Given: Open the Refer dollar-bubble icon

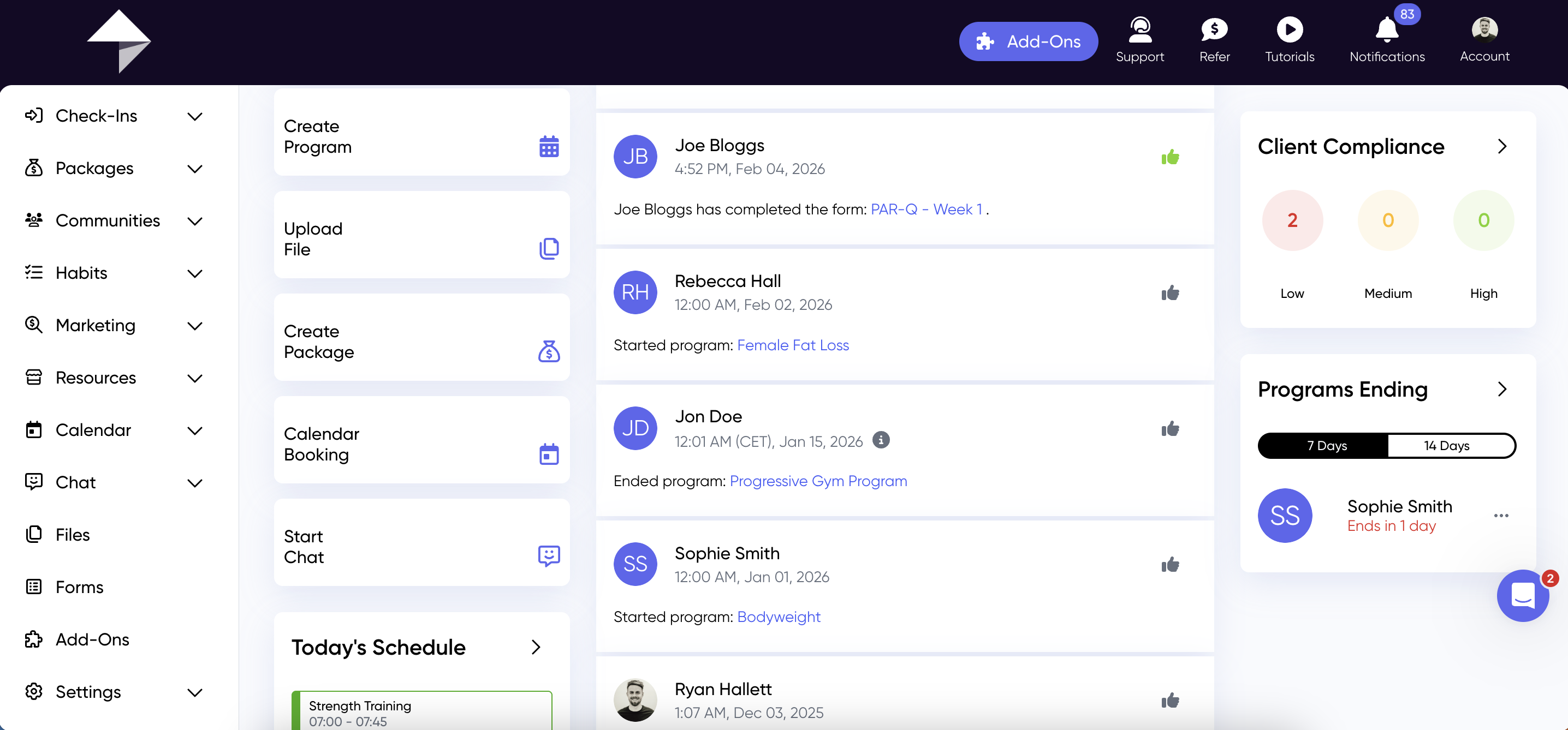Looking at the screenshot, I should (x=1214, y=29).
